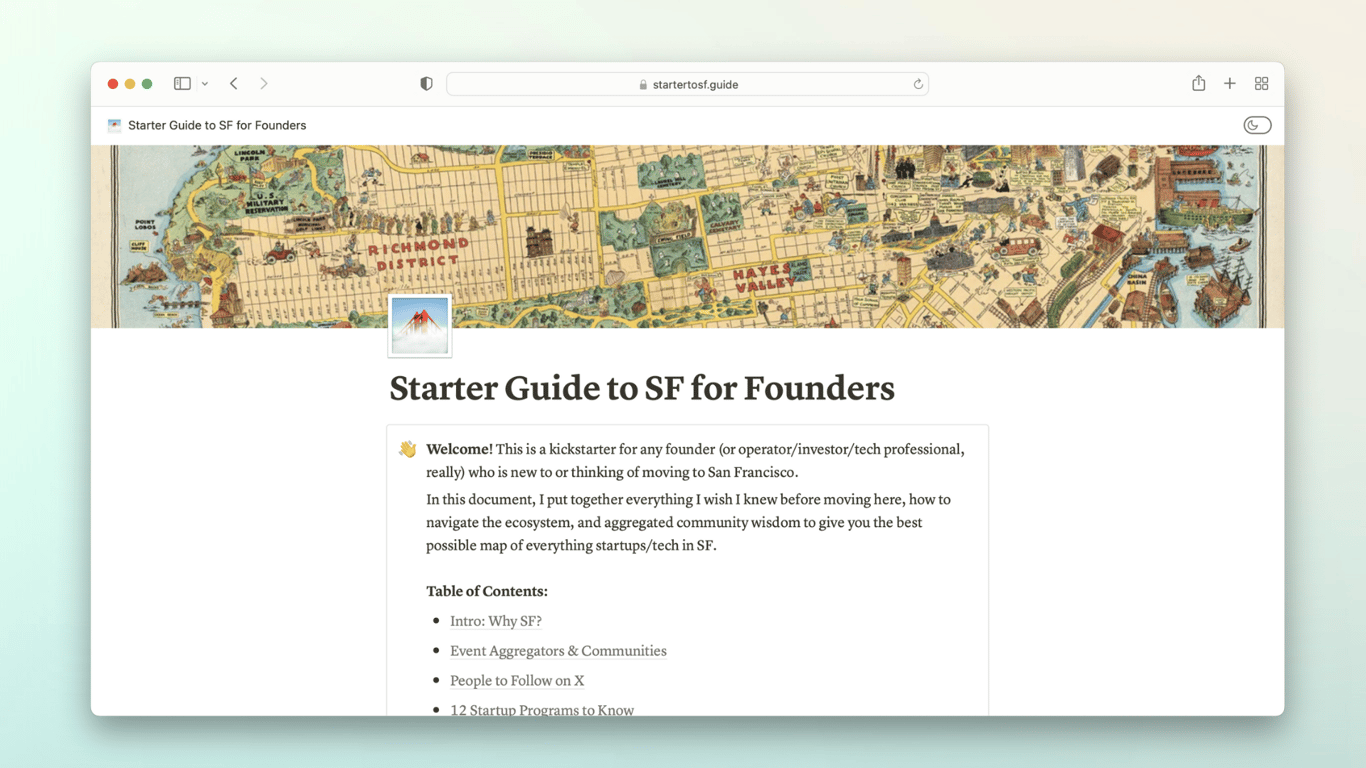Toggle dark mode moon switch
This screenshot has height=768, width=1366.
(1257, 125)
